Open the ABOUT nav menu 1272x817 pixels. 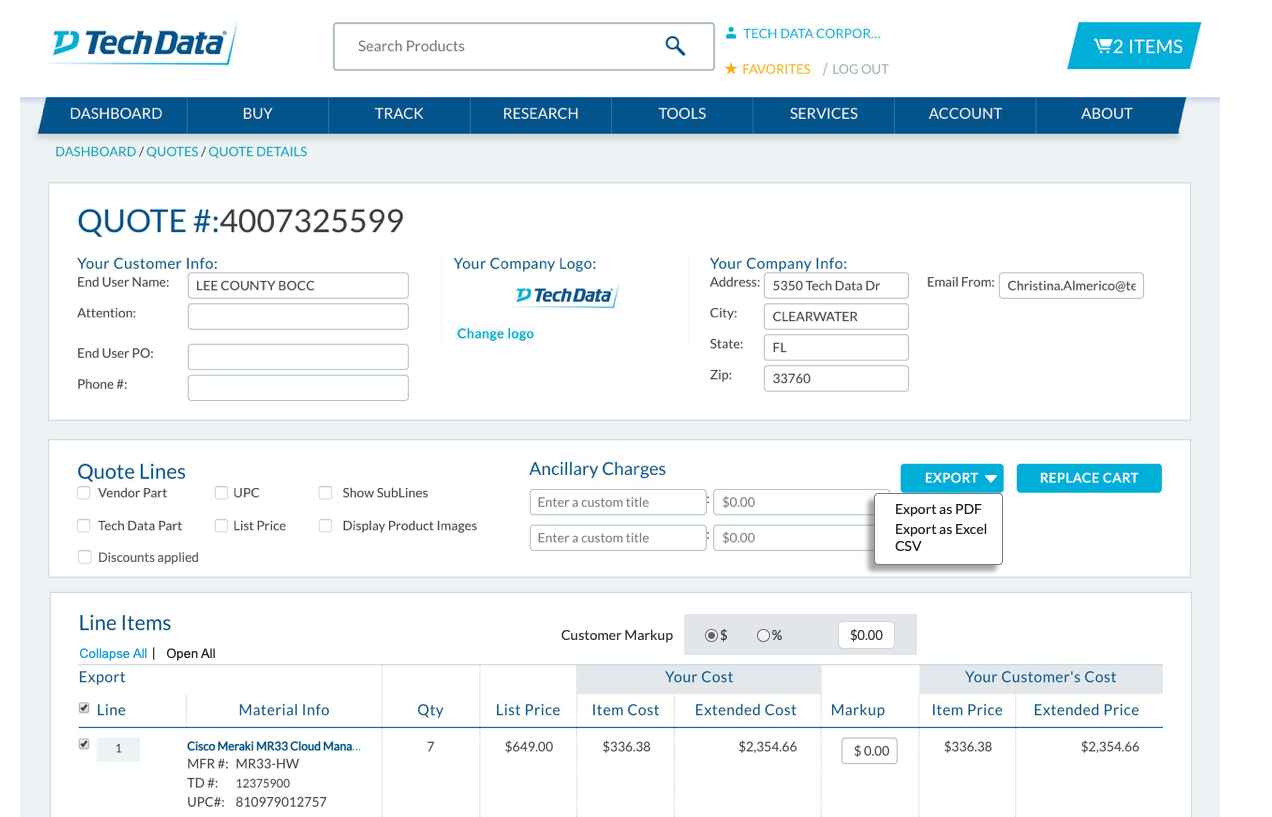1106,114
